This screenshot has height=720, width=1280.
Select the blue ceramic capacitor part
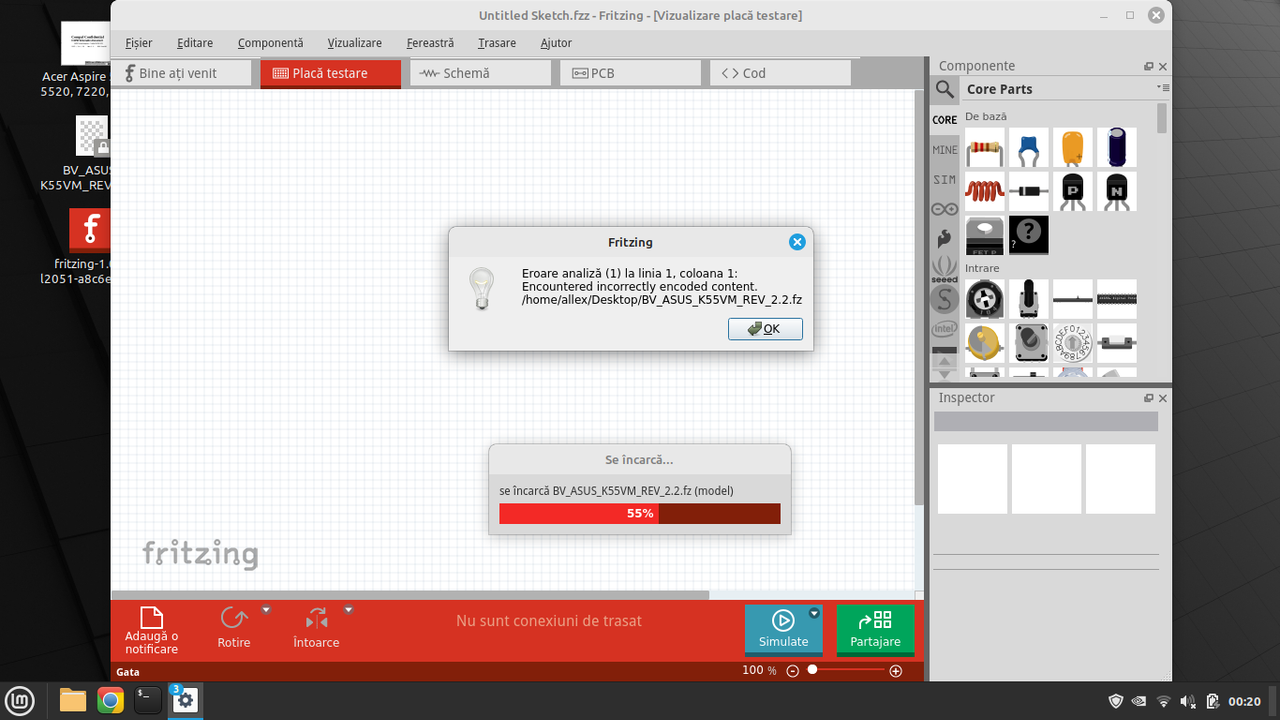(1029, 148)
